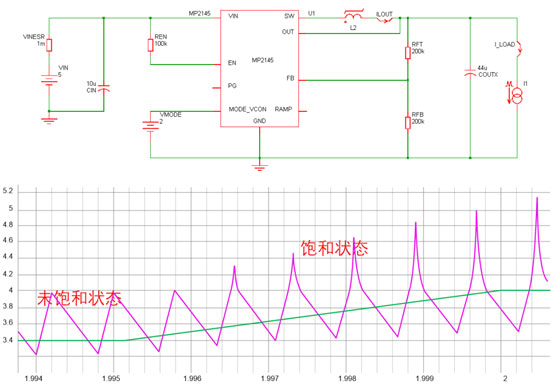This screenshot has width=554, height=387.
Task: Click the ground symbol below MP2145
Action: (259, 167)
